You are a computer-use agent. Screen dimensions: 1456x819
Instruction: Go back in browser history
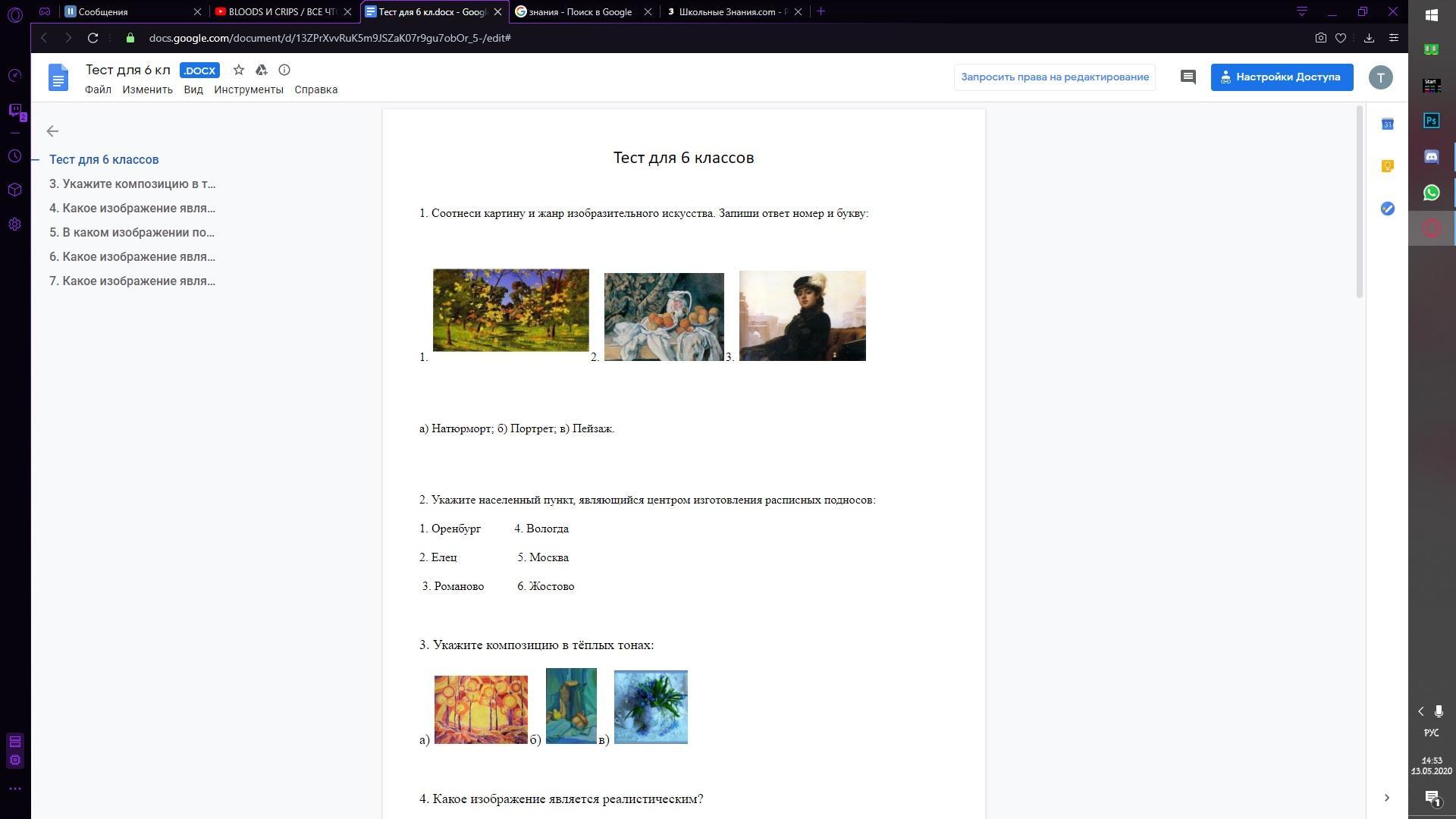click(x=44, y=38)
